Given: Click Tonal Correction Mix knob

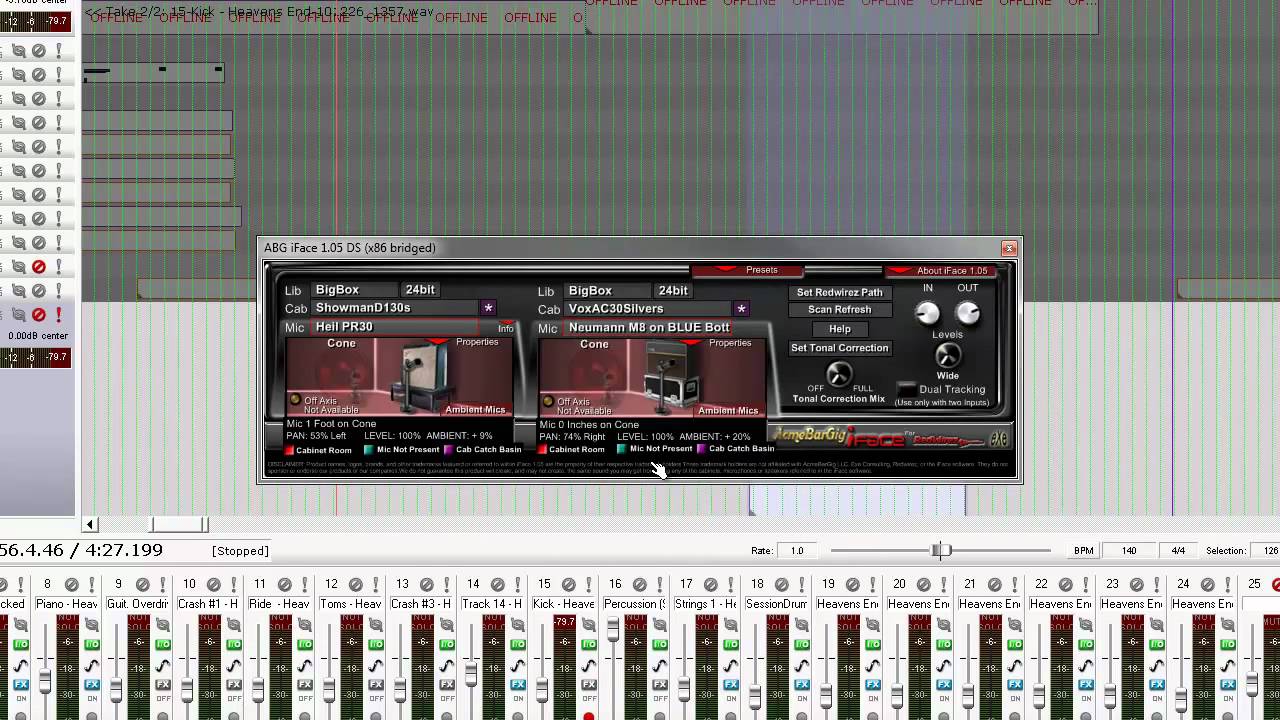Looking at the screenshot, I should click(839, 374).
